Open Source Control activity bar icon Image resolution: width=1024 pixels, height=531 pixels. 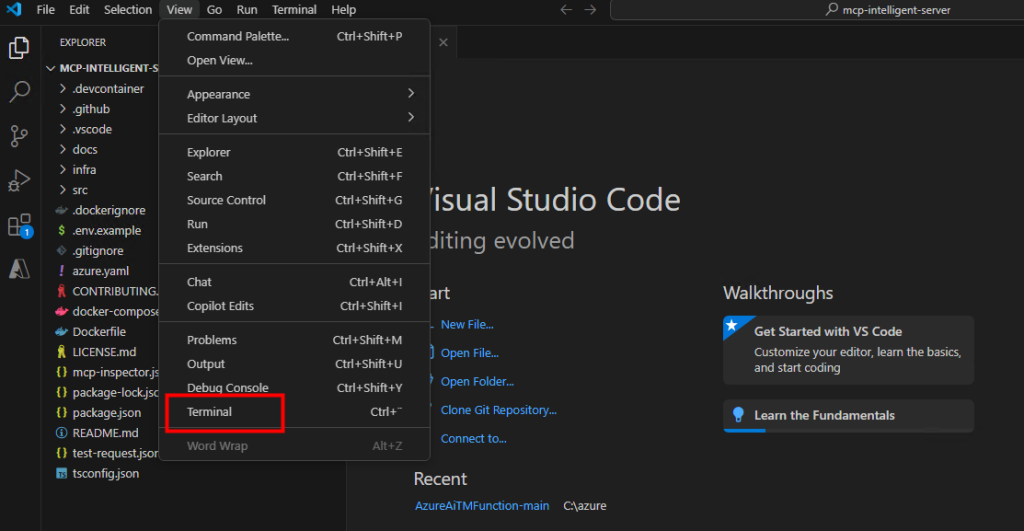(19, 136)
